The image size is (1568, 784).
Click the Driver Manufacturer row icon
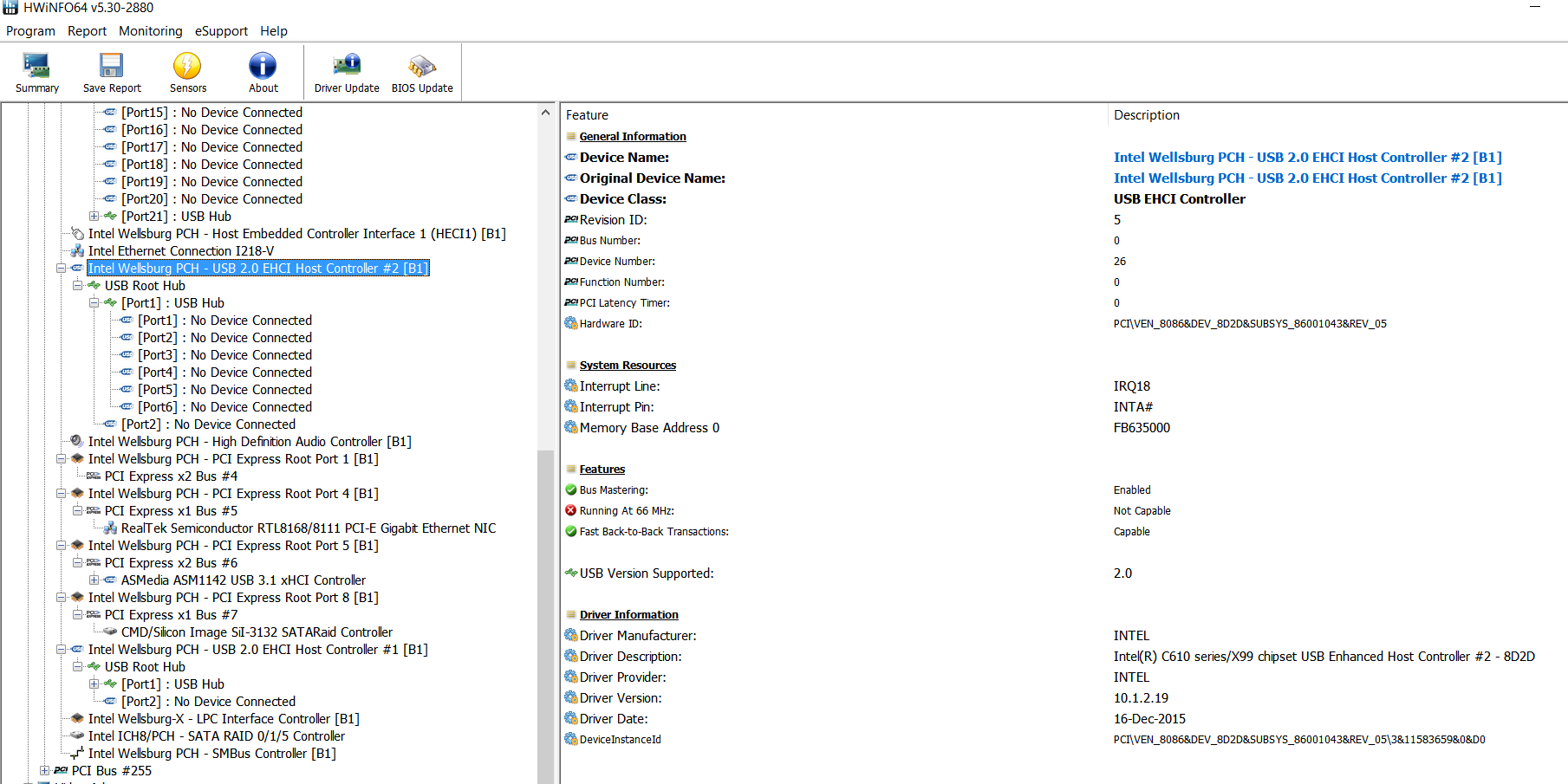(x=571, y=635)
